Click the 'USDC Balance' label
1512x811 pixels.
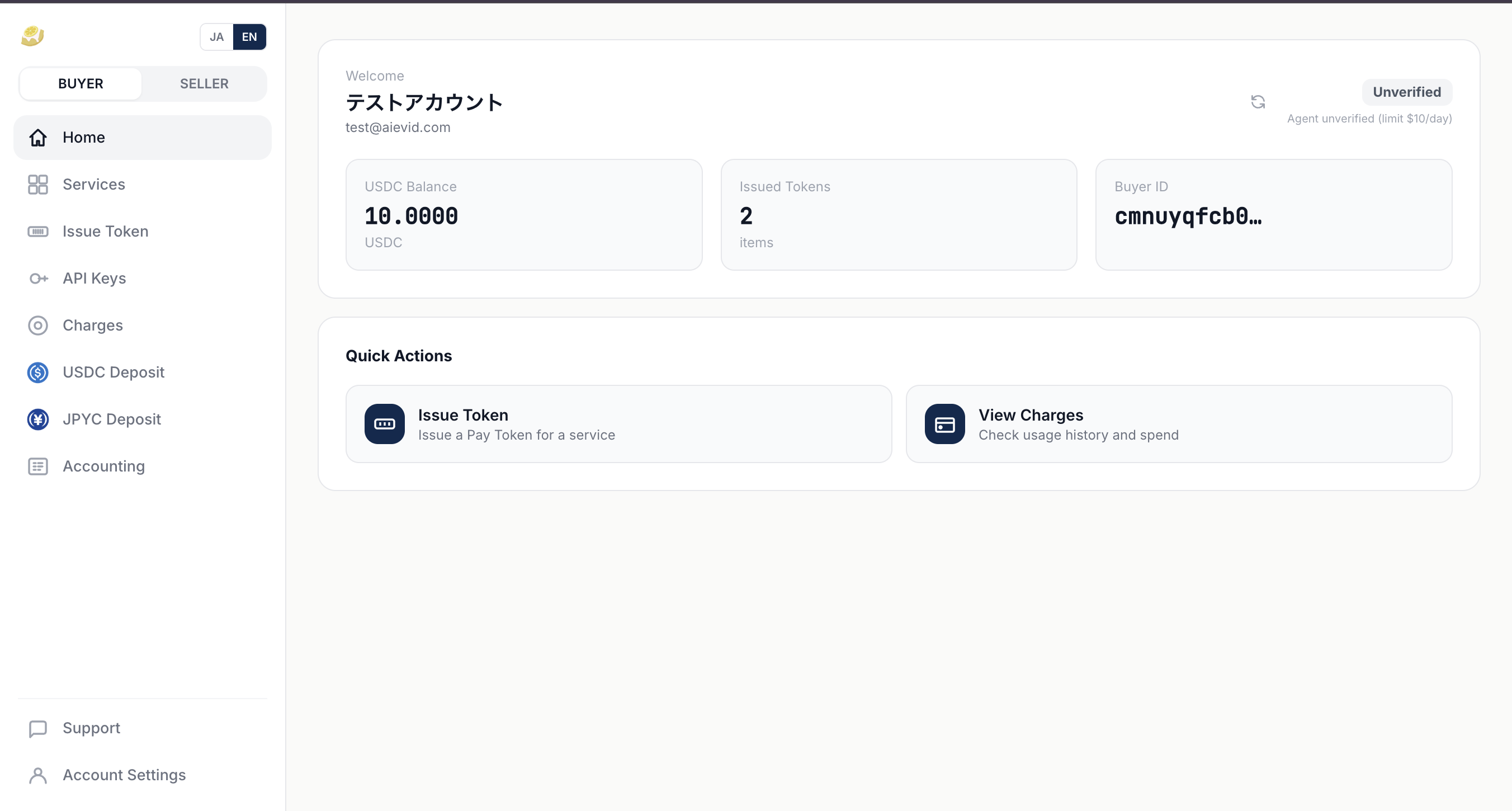pos(410,187)
